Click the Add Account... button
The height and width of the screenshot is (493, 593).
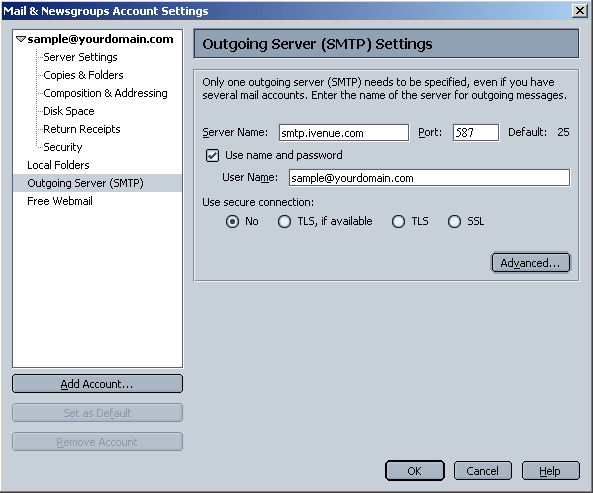coord(97,384)
